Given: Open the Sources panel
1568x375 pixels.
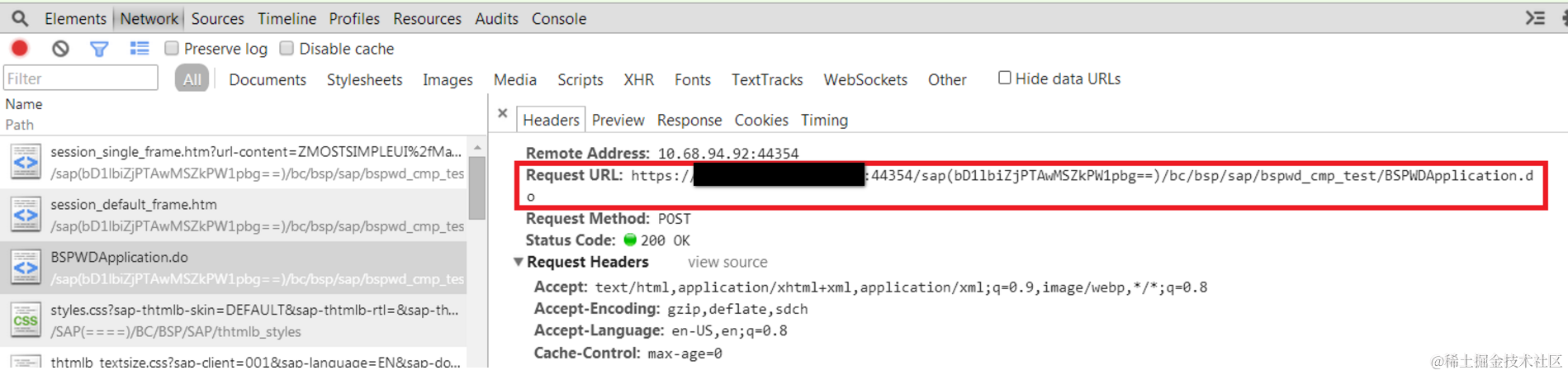Looking at the screenshot, I should 217,18.
